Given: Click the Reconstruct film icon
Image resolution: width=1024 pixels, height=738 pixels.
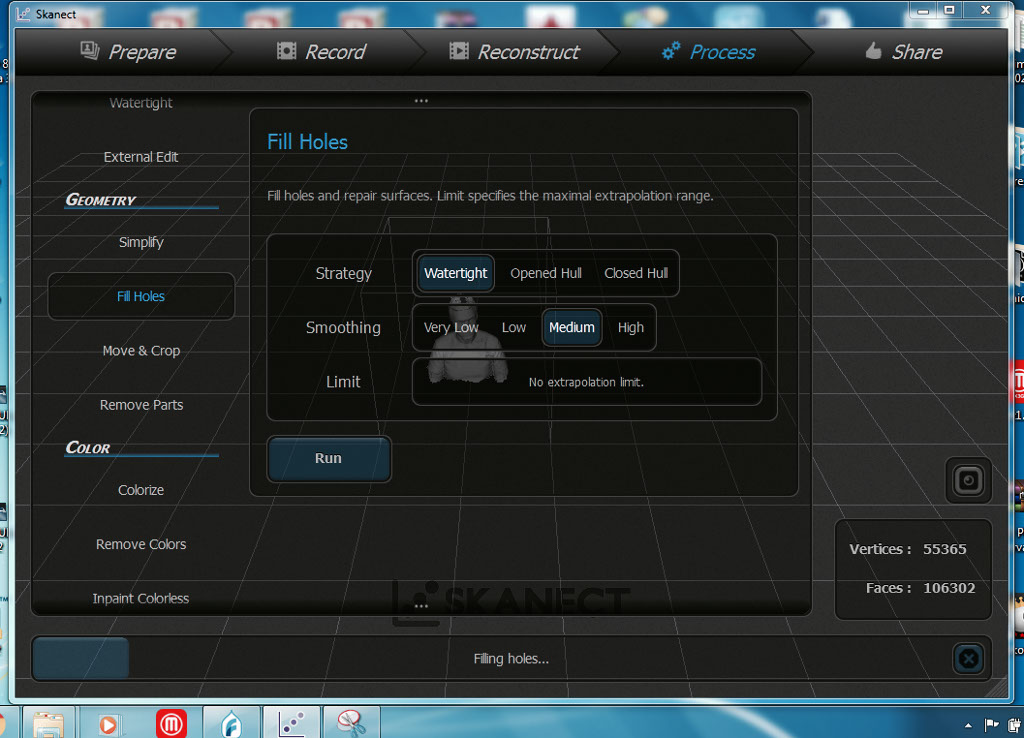Looking at the screenshot, I should 459,50.
